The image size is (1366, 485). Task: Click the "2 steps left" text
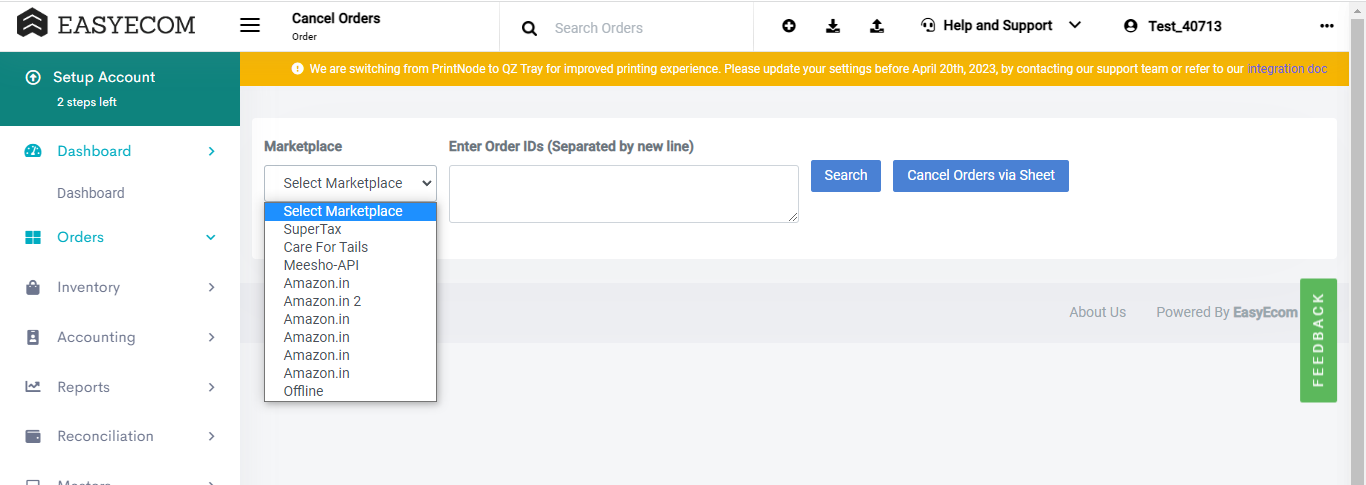[87, 102]
